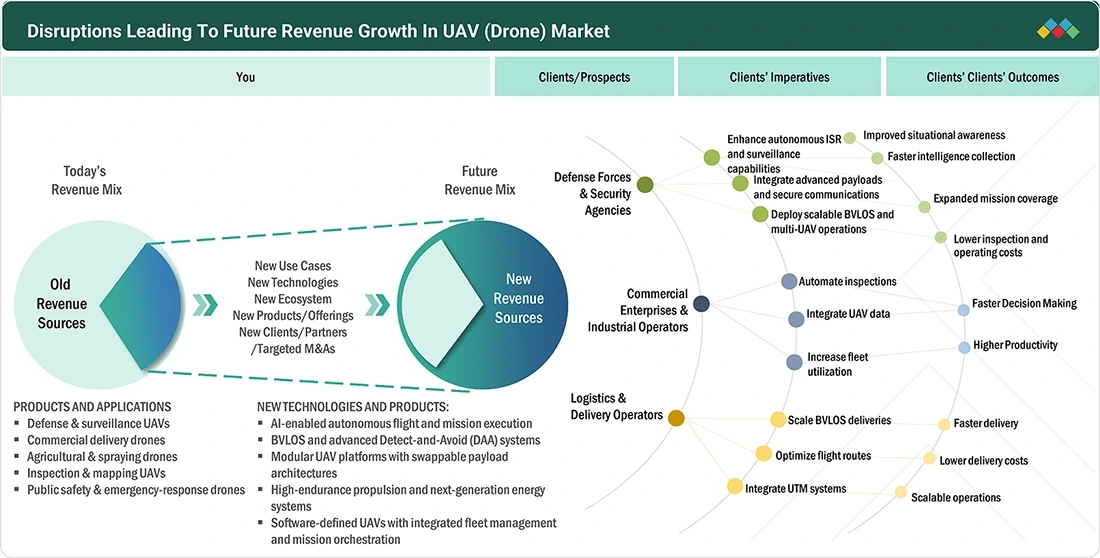Click the "Today's Revenue Mix" label
Image resolution: width=1100 pixels, height=558 pixels.
coord(86,180)
